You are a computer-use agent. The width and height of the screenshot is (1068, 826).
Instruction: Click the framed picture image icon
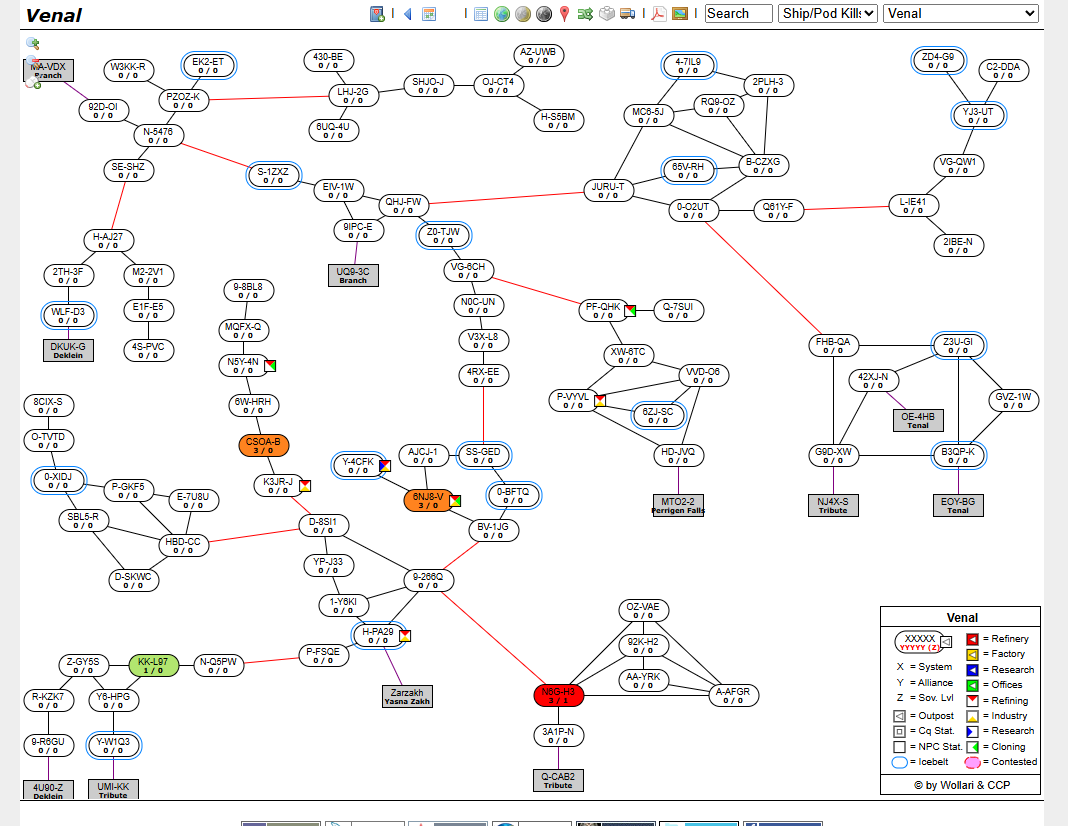click(680, 14)
